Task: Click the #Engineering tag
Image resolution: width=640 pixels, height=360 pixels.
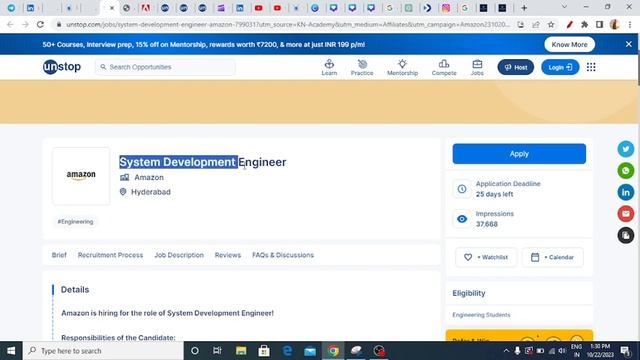Action: click(75, 222)
